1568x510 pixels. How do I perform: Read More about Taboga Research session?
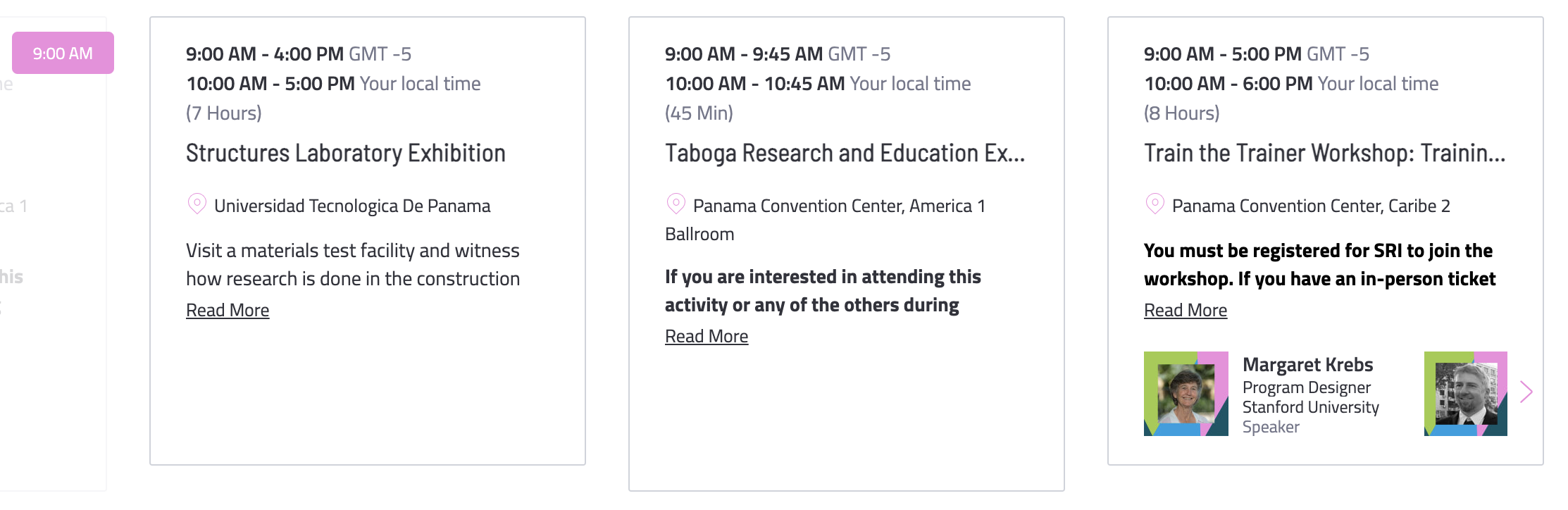pyautogui.click(x=707, y=336)
